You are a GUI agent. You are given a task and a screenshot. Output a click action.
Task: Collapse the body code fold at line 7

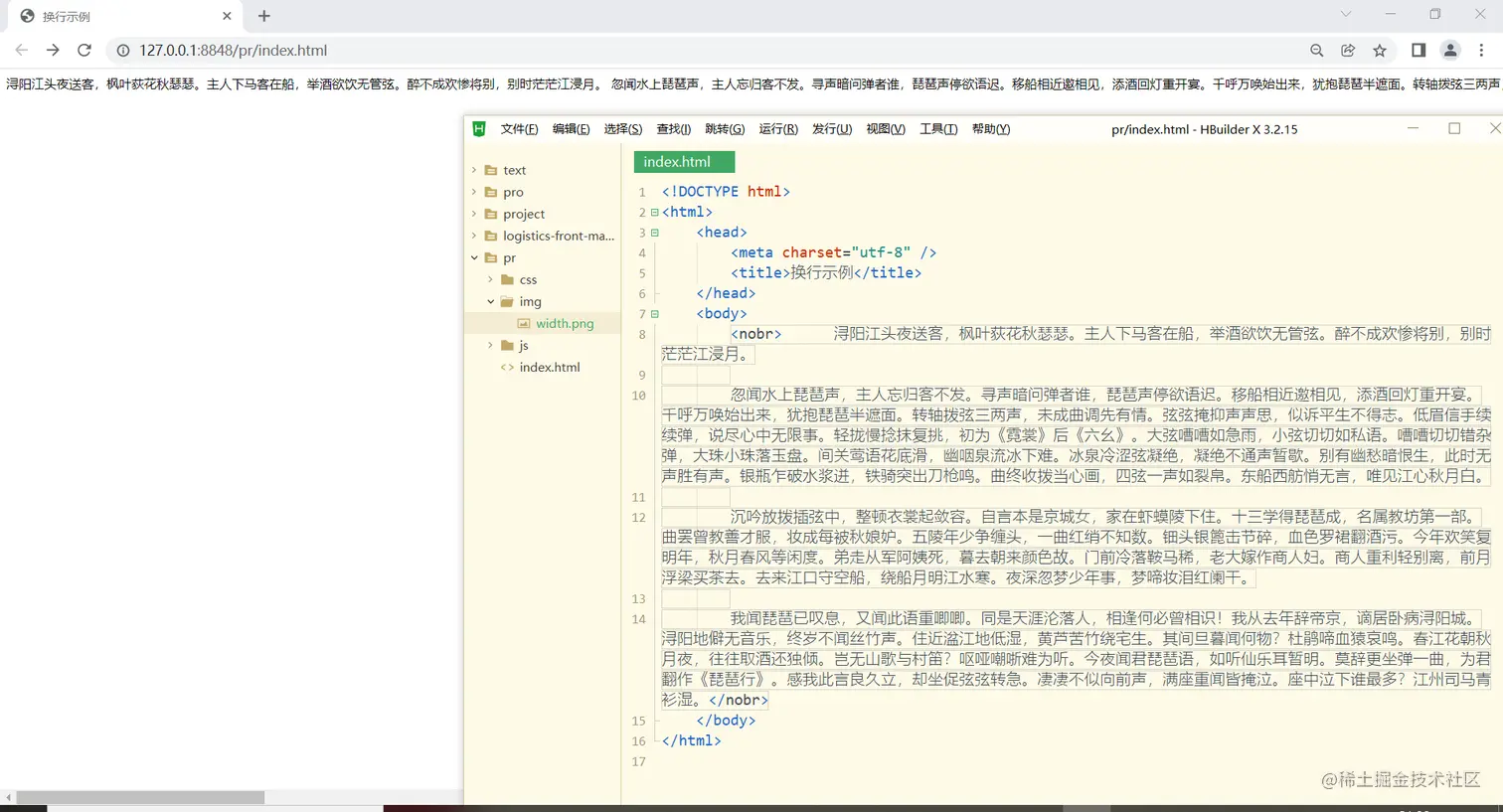pos(654,313)
